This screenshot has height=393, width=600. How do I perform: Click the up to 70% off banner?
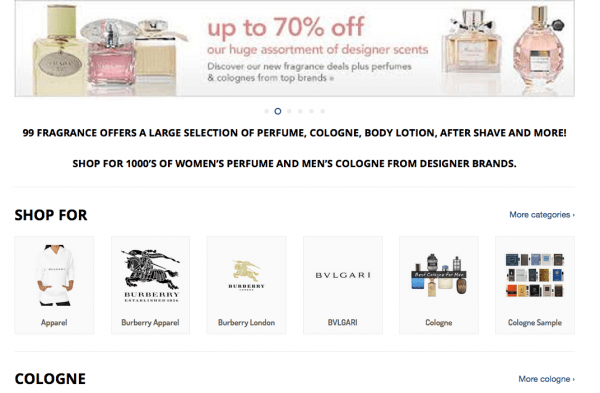click(295, 48)
